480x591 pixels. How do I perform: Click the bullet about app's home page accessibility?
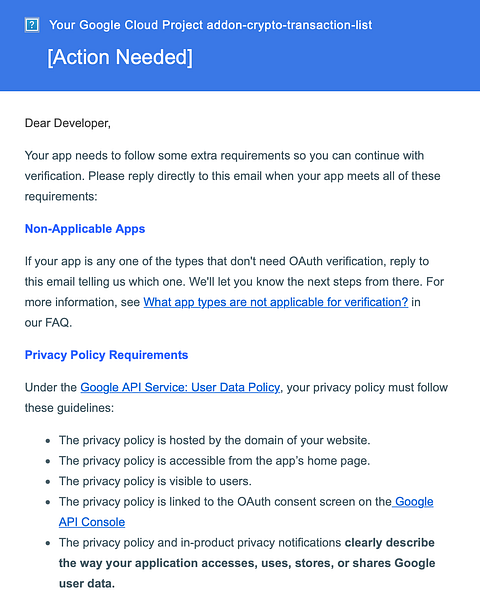click(214, 461)
